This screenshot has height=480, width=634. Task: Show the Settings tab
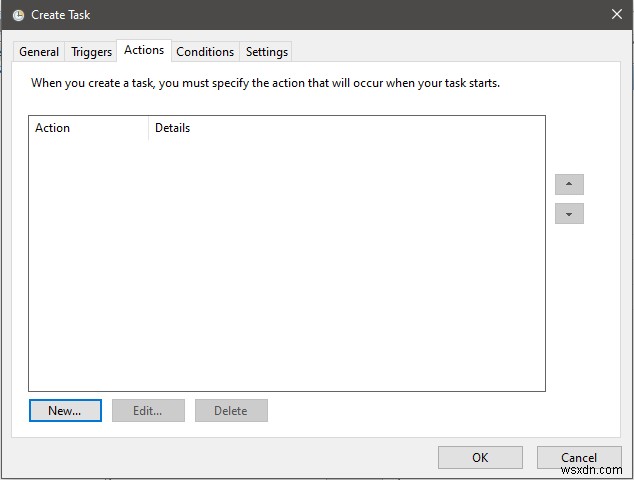pos(267,52)
